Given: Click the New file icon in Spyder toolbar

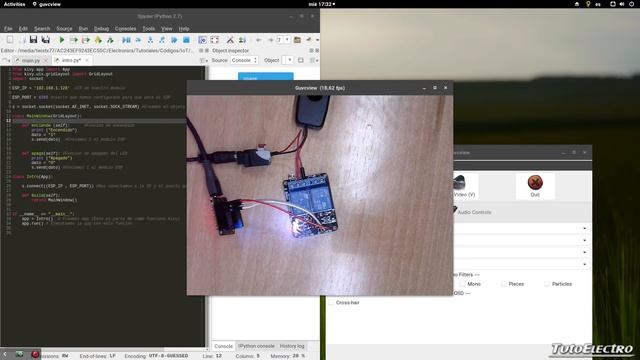Looking at the screenshot, I should click(10, 40).
